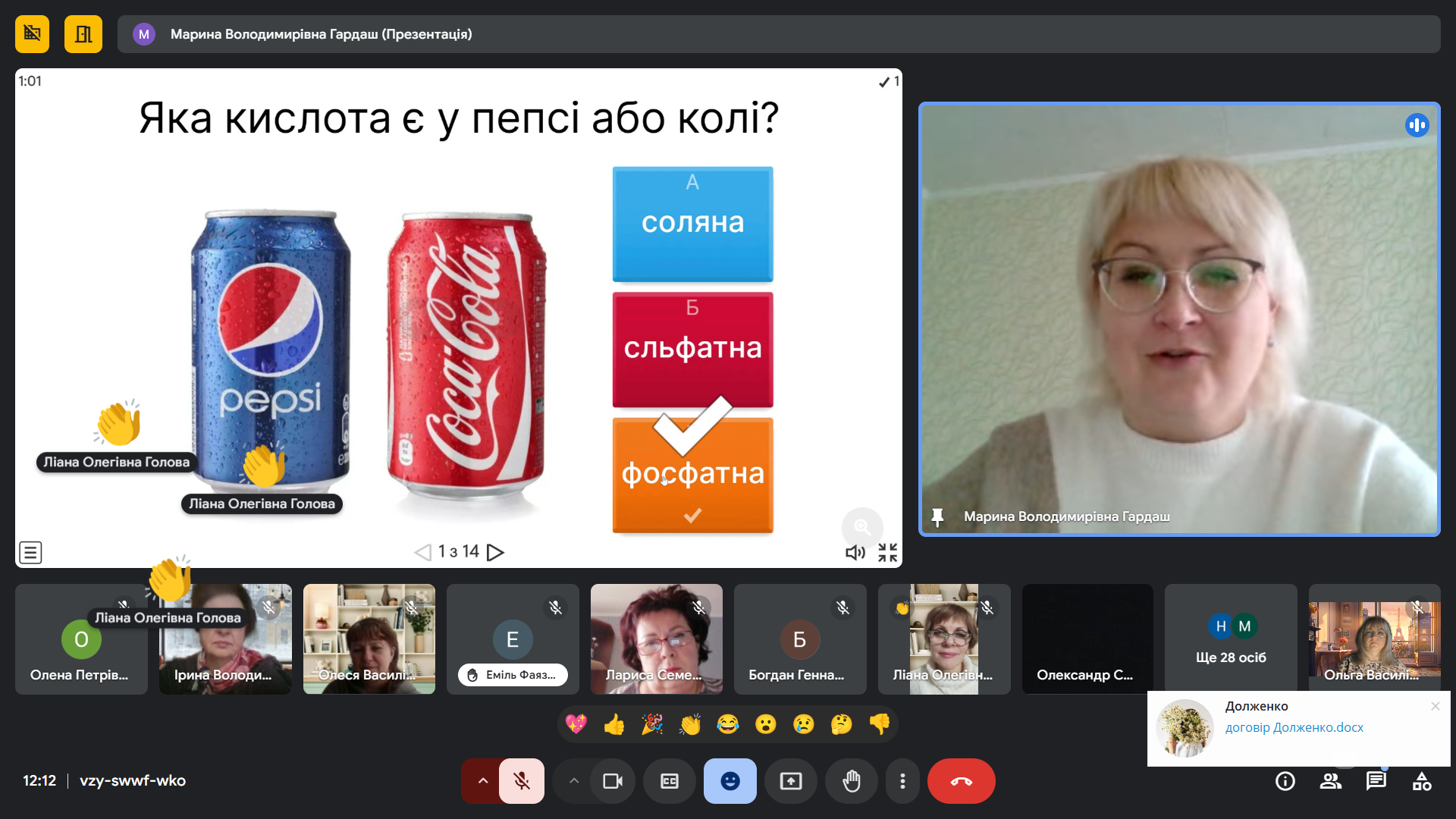Click the speaking indicator on Марина's tile
This screenshot has width=1456, height=819.
pyautogui.click(x=1417, y=125)
